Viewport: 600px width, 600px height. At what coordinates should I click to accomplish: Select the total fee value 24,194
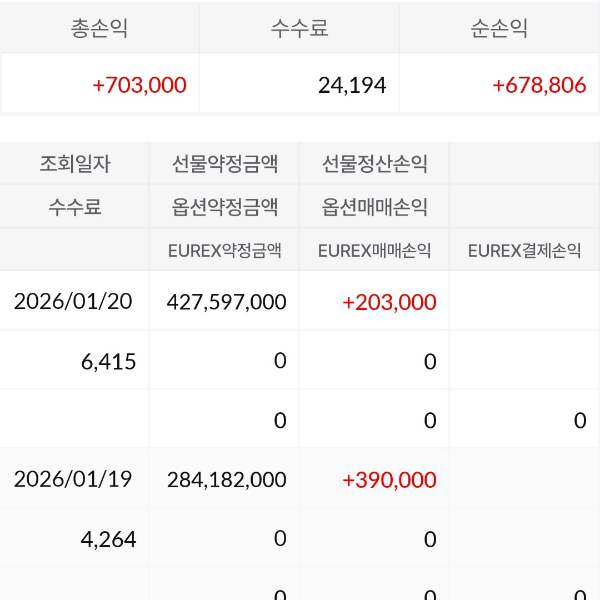pyautogui.click(x=352, y=85)
